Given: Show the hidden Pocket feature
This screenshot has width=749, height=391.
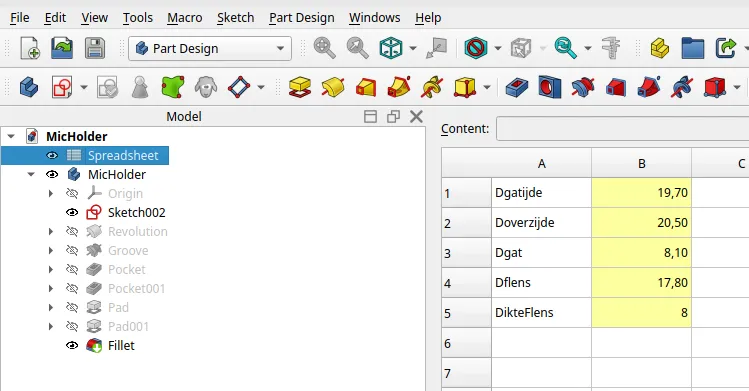Looking at the screenshot, I should pos(72,270).
